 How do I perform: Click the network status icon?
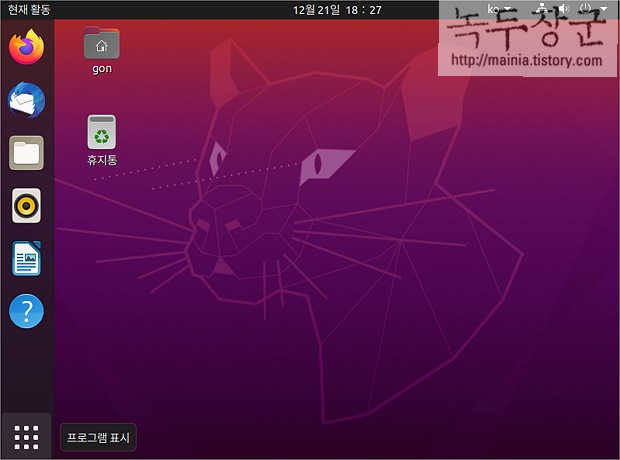click(541, 9)
